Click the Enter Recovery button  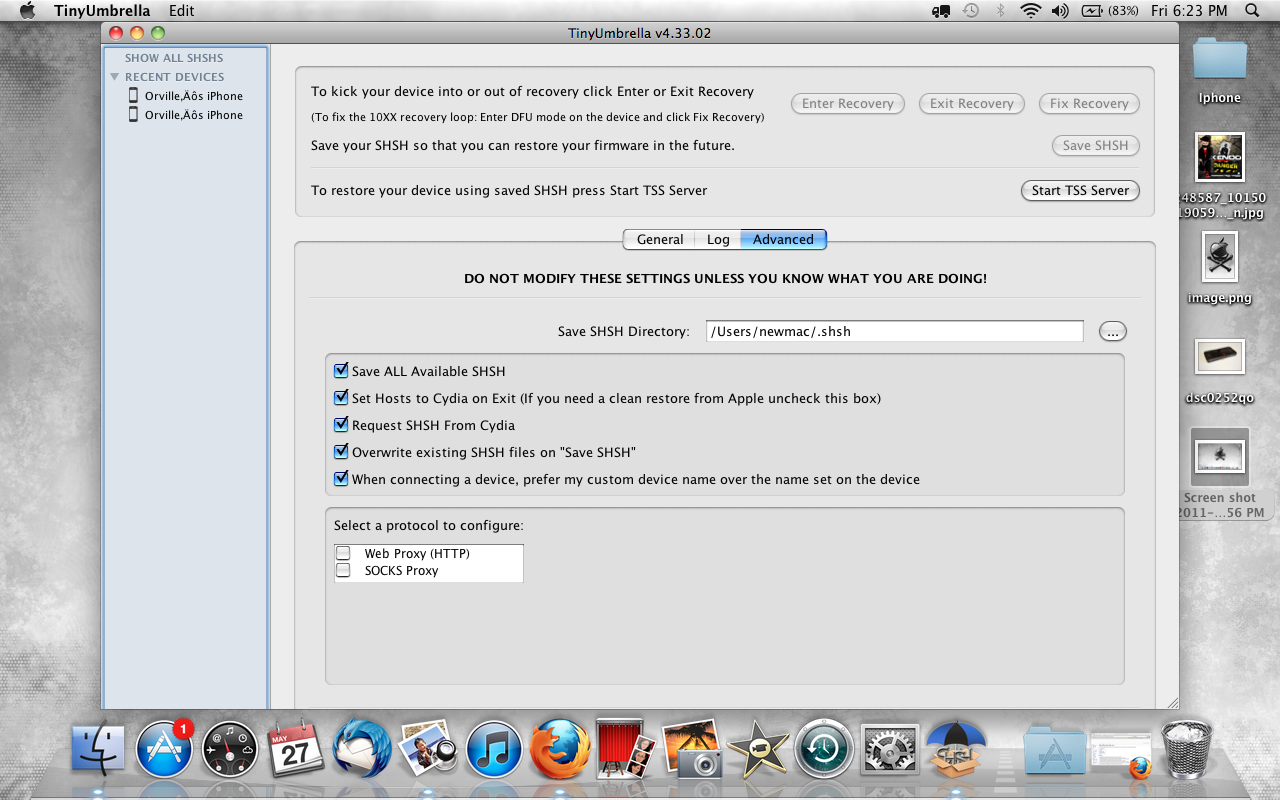coord(847,103)
